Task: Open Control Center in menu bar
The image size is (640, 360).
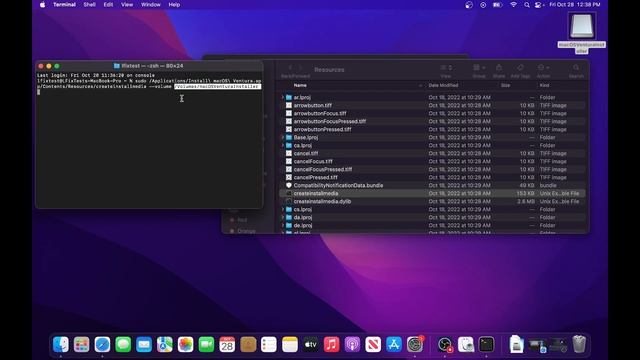Action: tap(539, 5)
